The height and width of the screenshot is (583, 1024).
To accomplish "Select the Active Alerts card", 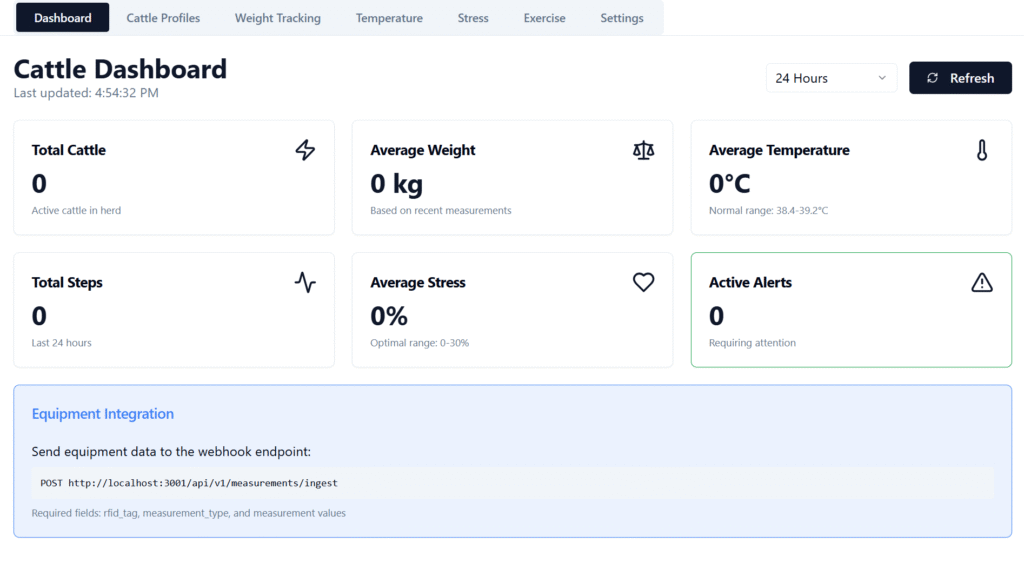I will point(850,310).
